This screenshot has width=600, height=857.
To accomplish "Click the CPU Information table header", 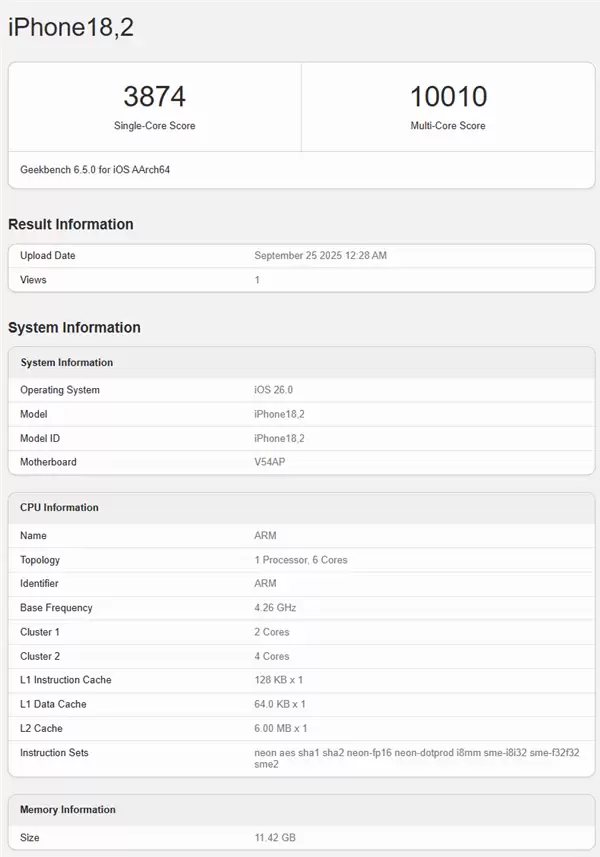I will pyautogui.click(x=59, y=507).
